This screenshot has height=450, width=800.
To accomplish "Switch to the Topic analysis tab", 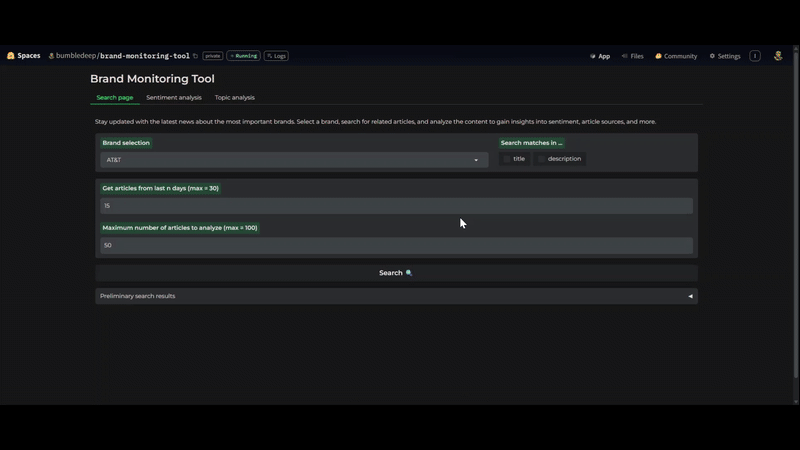I will 235,97.
